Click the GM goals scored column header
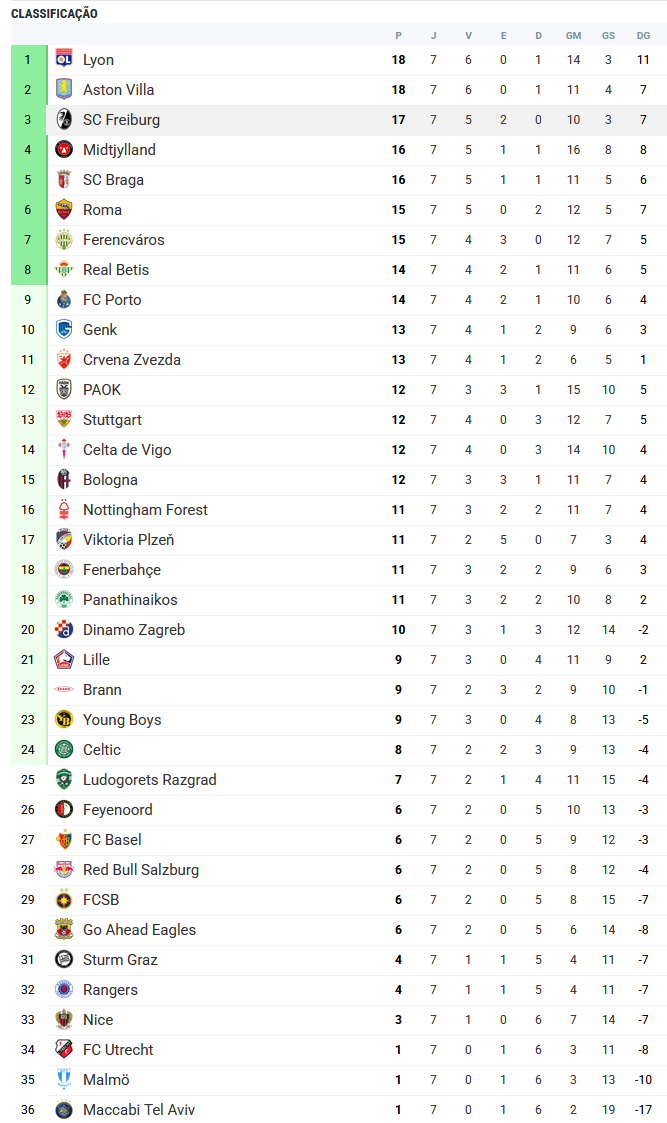This screenshot has width=667, height=1123. [573, 36]
